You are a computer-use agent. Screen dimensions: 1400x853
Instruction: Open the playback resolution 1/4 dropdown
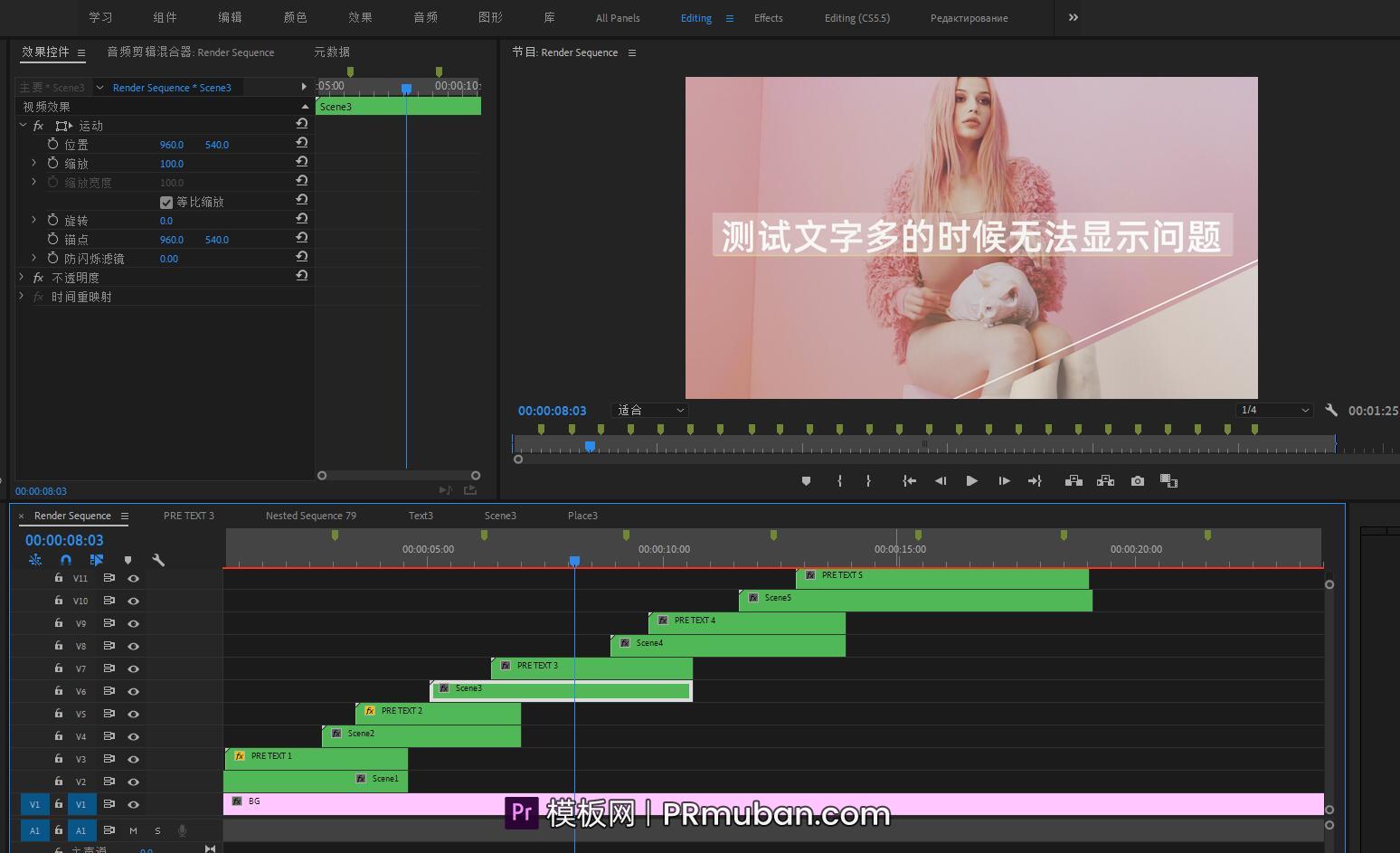click(1274, 410)
